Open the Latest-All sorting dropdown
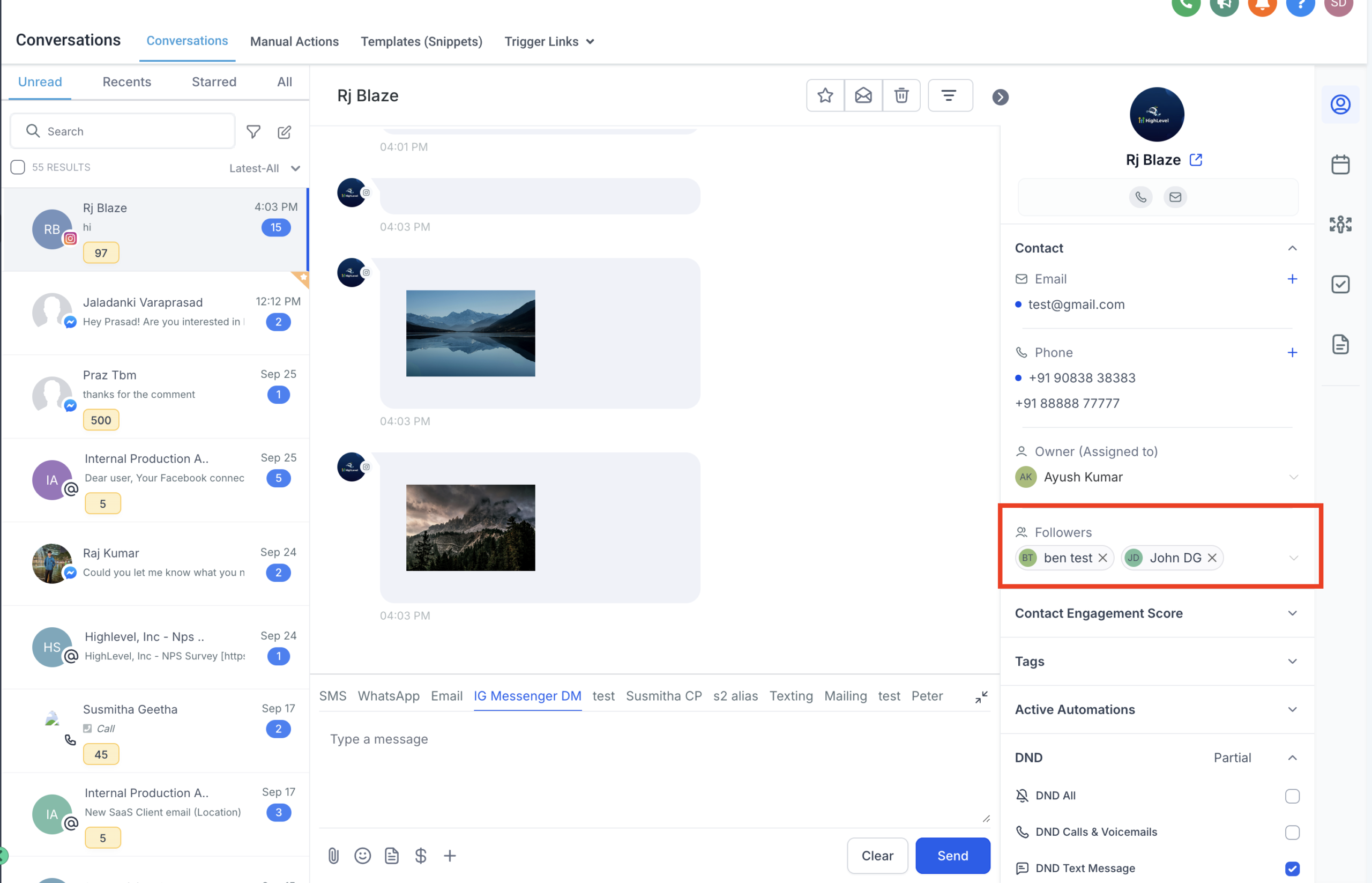The height and width of the screenshot is (883, 1372). 265,168
